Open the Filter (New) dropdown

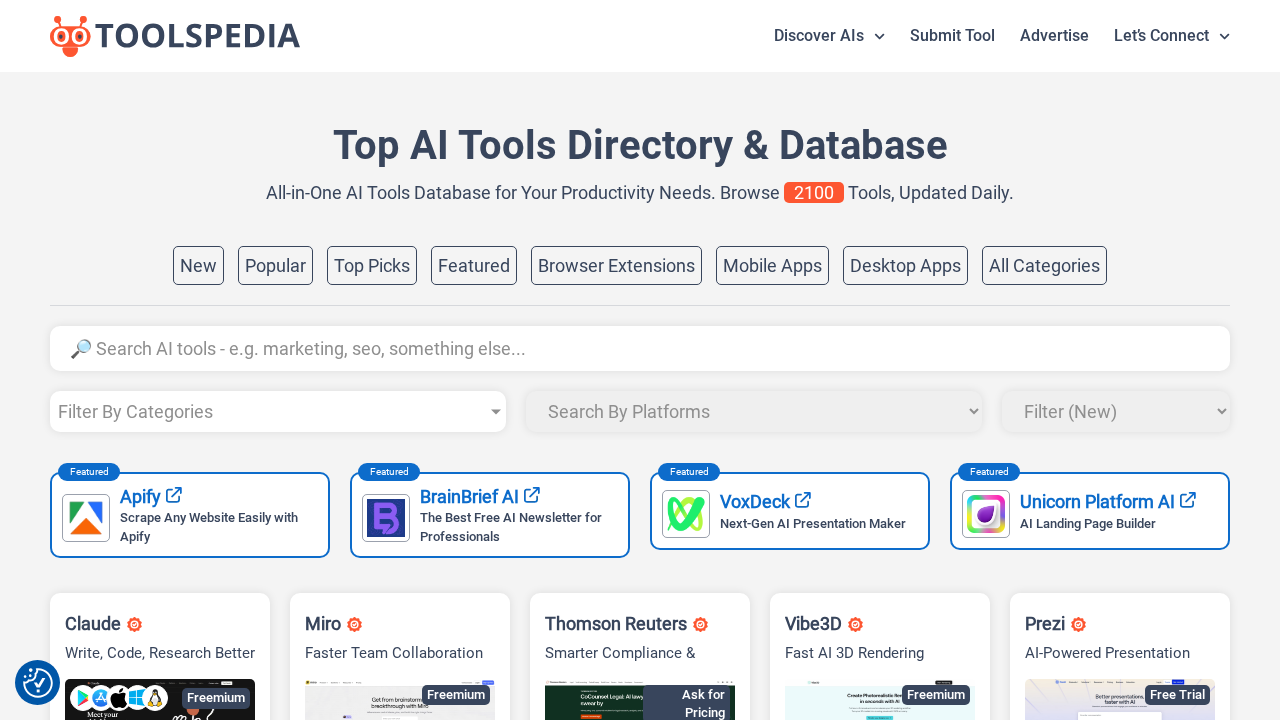(1116, 411)
